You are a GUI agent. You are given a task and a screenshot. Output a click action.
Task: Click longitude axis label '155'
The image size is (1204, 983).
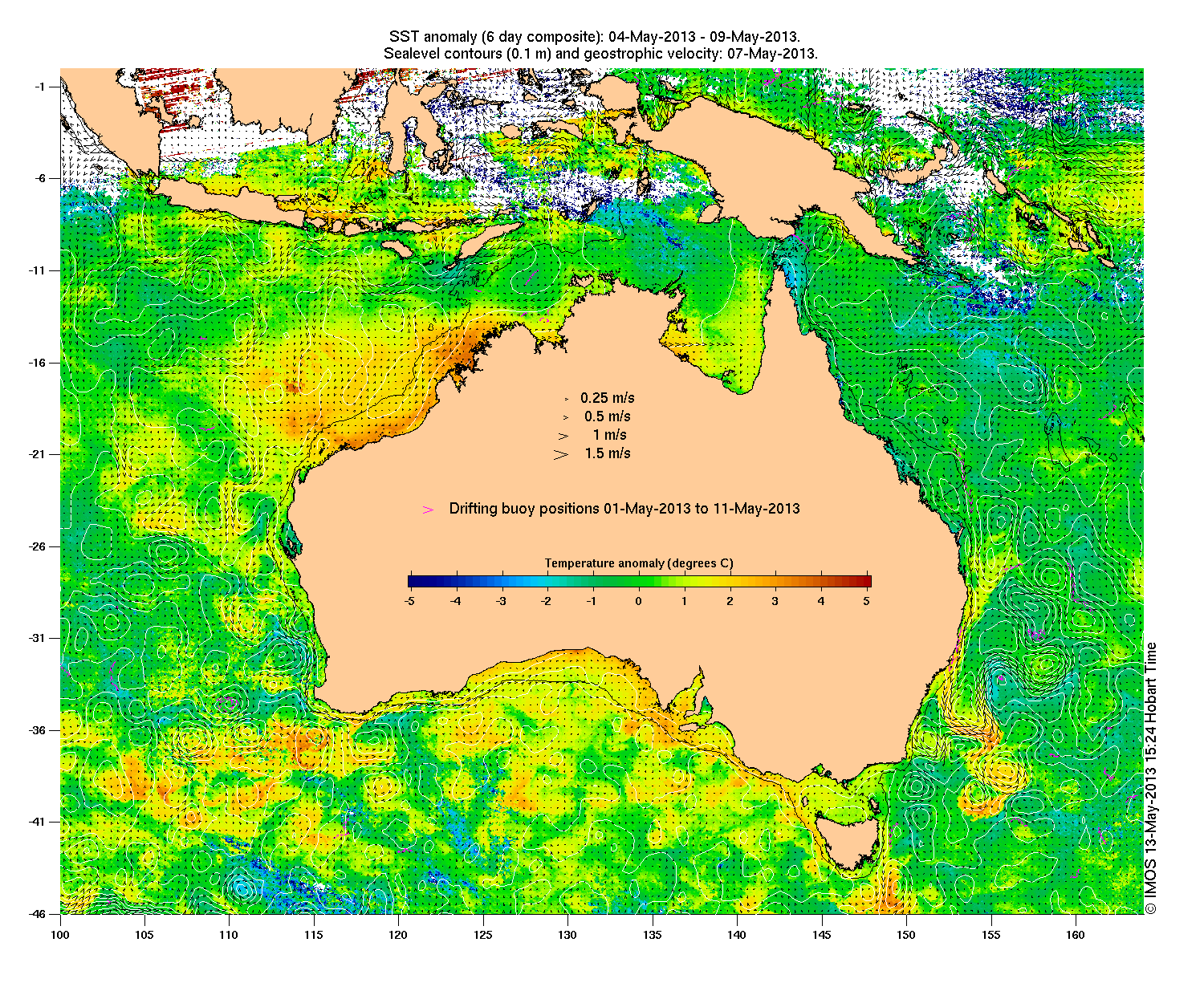(x=991, y=934)
